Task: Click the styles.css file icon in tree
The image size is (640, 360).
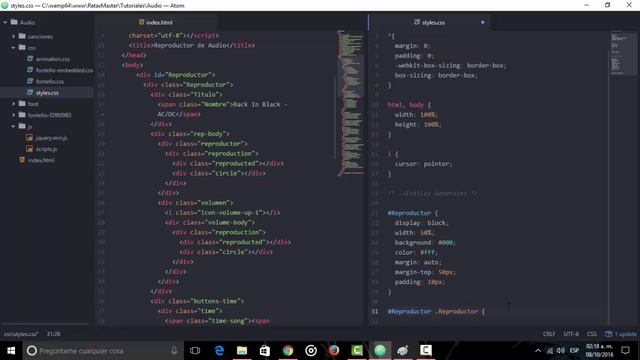Action: [30, 93]
